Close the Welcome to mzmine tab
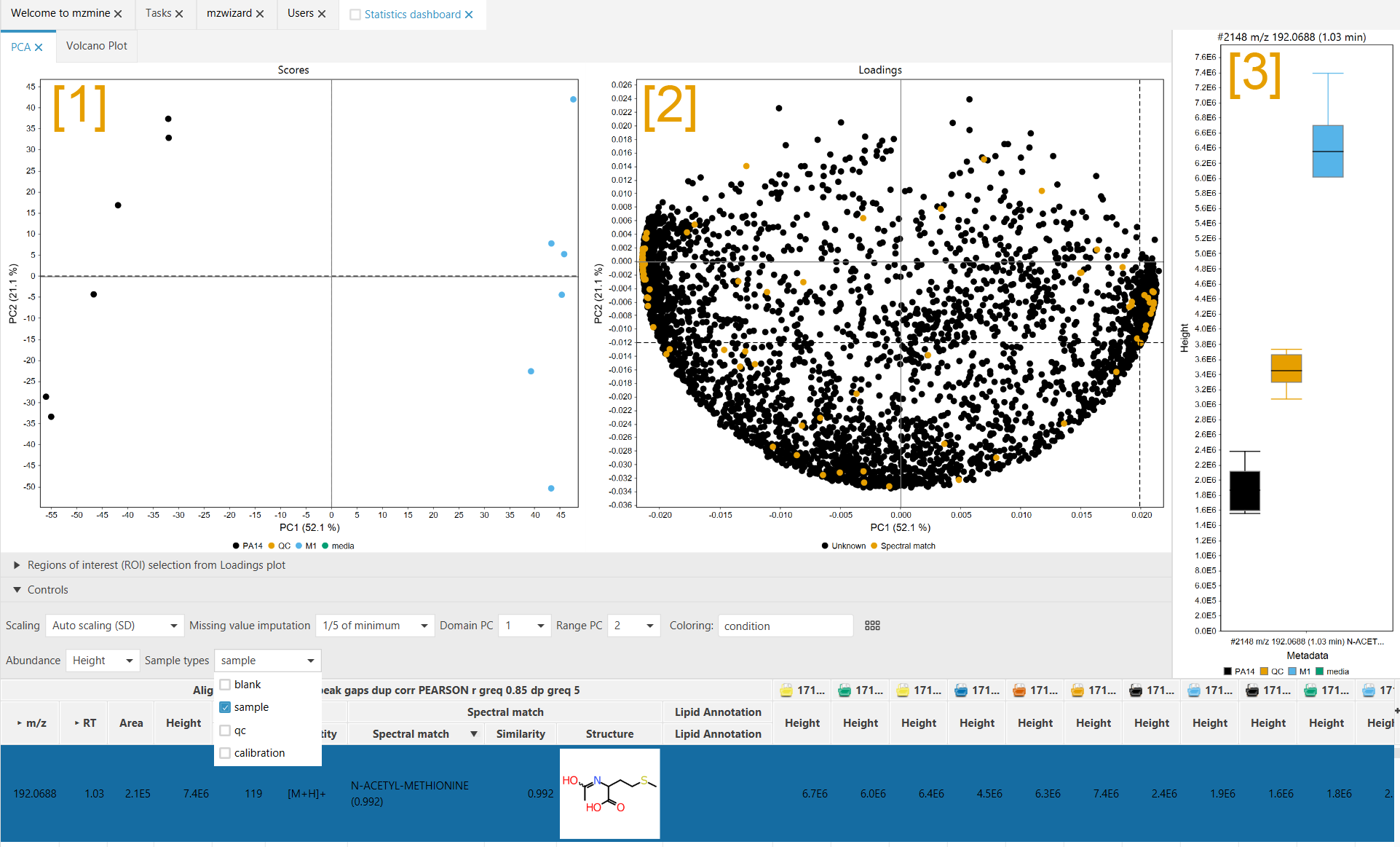 (118, 14)
